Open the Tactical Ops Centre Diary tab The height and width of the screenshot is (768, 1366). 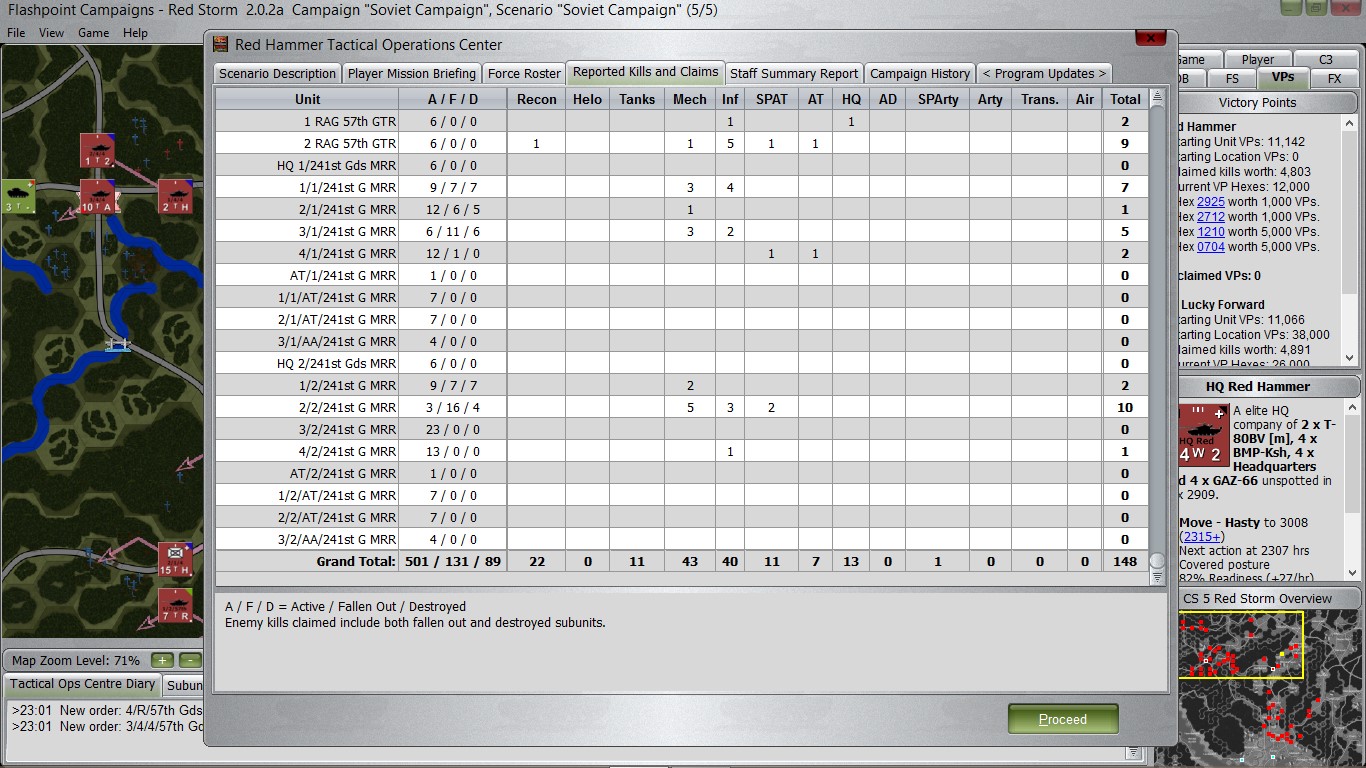[83, 684]
